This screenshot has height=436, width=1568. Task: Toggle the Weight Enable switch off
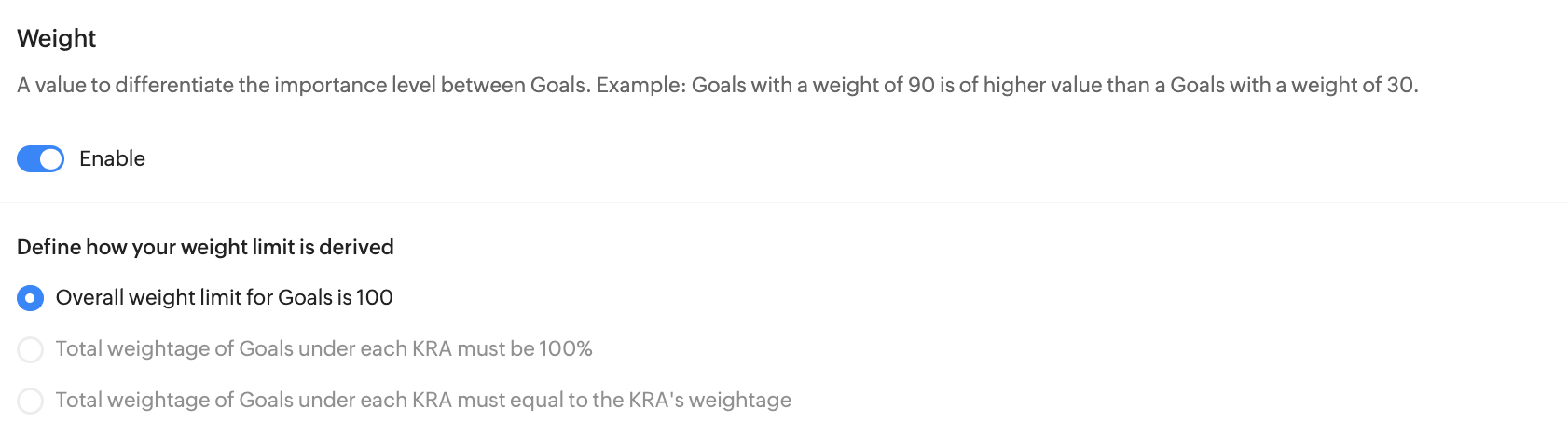coord(40,159)
